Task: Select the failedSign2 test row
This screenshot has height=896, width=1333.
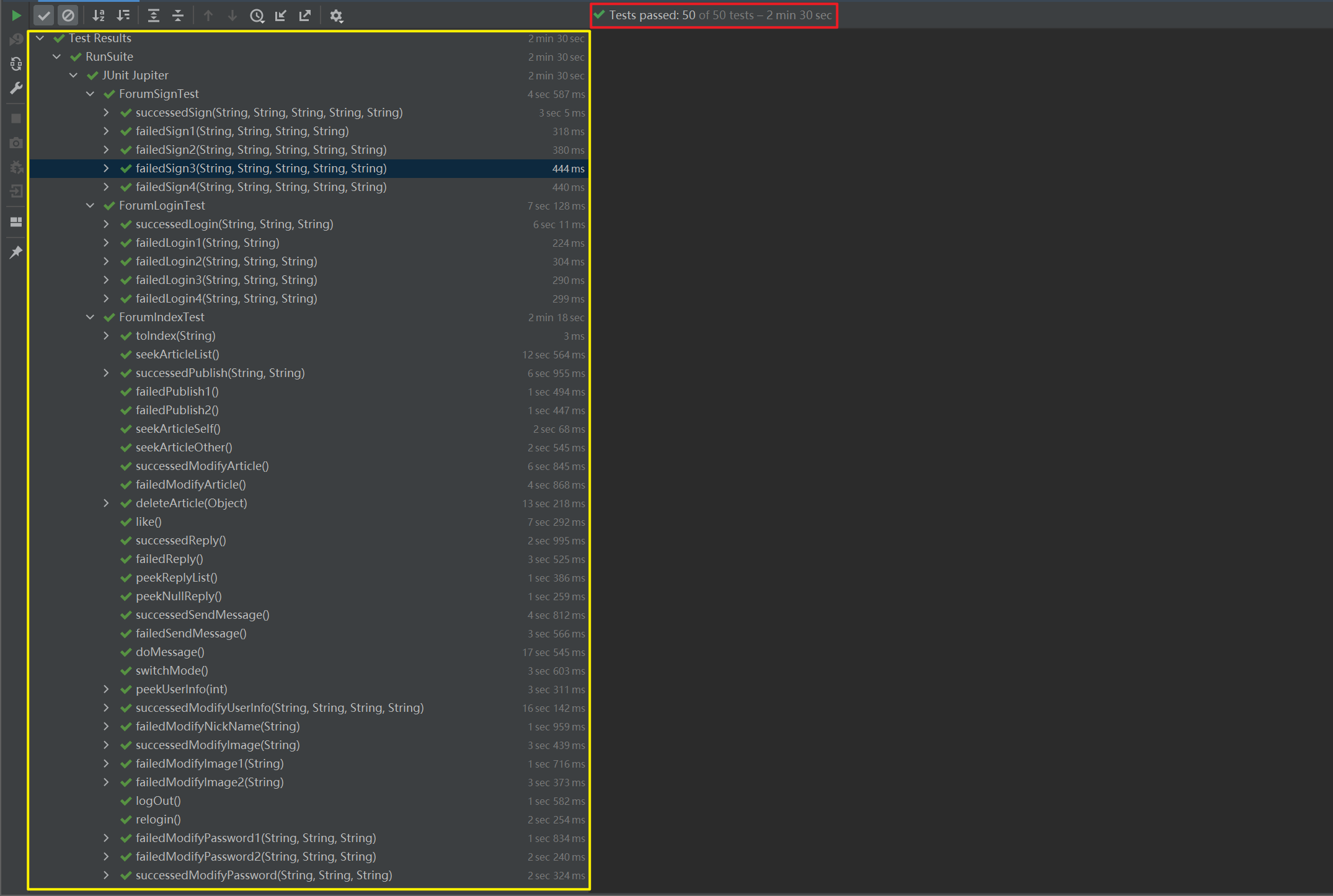Action: coord(309,150)
